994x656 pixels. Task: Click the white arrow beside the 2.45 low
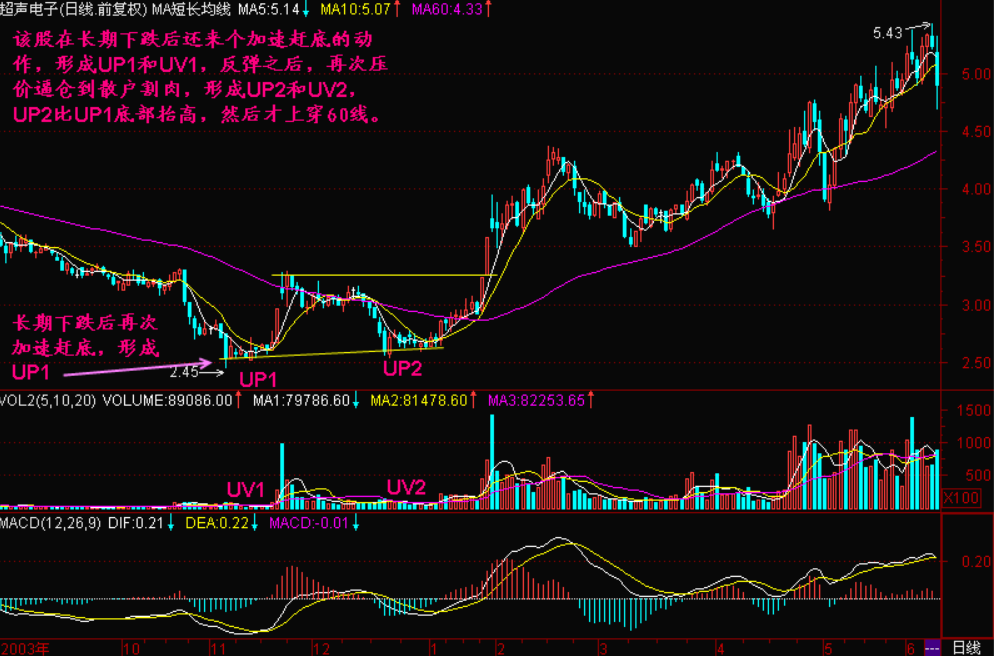click(210, 373)
